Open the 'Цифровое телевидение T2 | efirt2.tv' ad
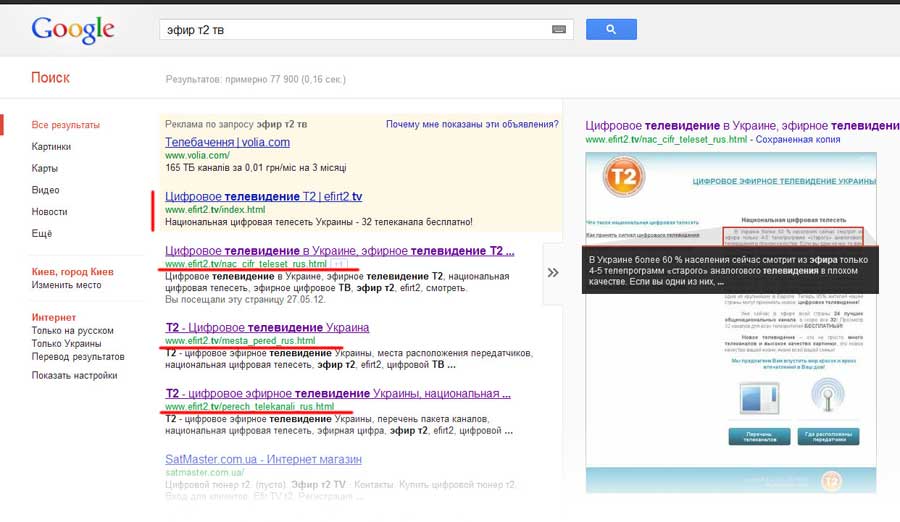The image size is (900, 522). (263, 196)
